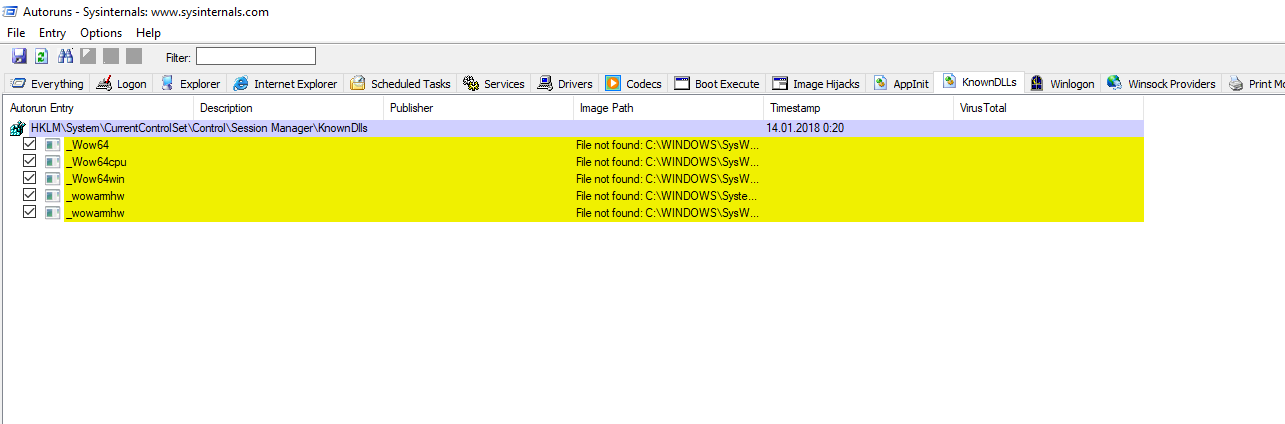This screenshot has width=1285, height=424.
Task: Uncheck _wowarmhw checkbox with C:\WINDOWS\Syste... path
Action: [x=29, y=196]
